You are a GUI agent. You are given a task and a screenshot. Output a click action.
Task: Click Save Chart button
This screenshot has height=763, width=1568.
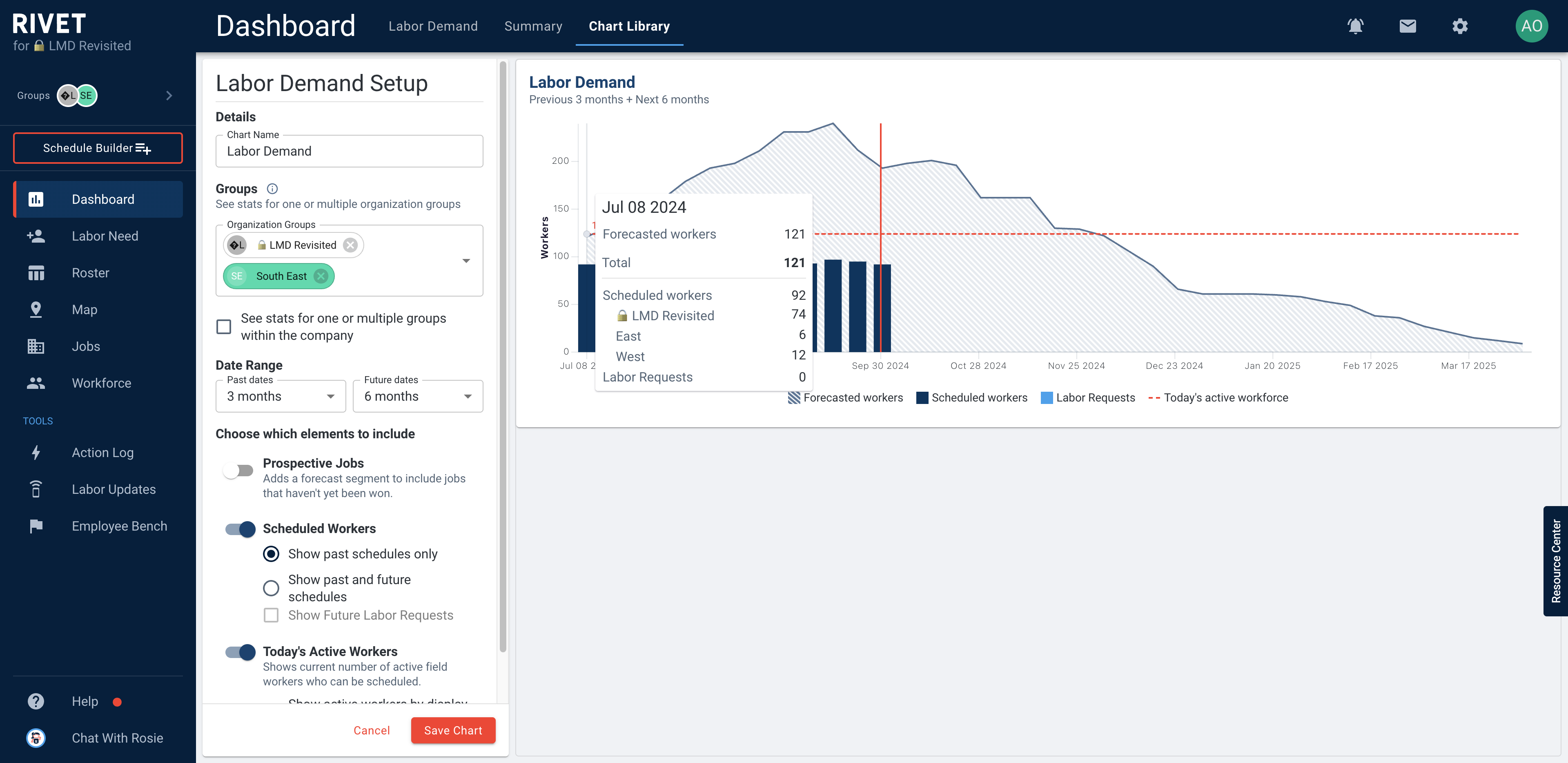tap(453, 730)
